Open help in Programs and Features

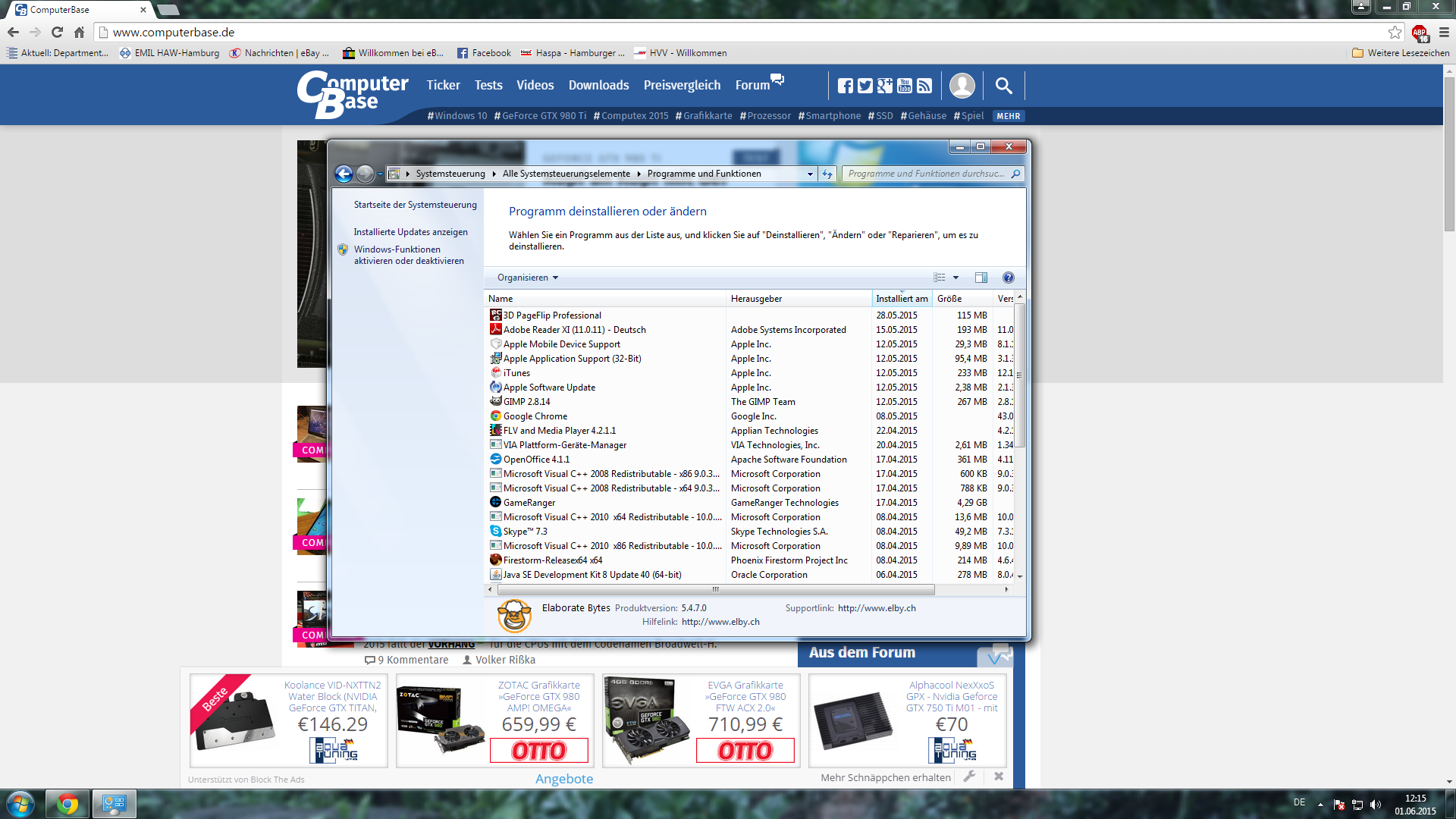click(1008, 278)
